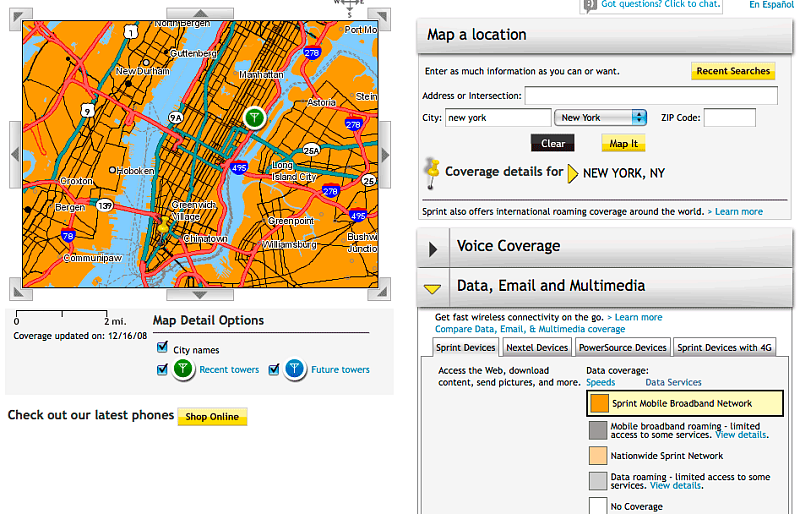Image resolution: width=800 pixels, height=514 pixels.
Task: Click the Greenpoint label on the map
Action: pos(291,221)
